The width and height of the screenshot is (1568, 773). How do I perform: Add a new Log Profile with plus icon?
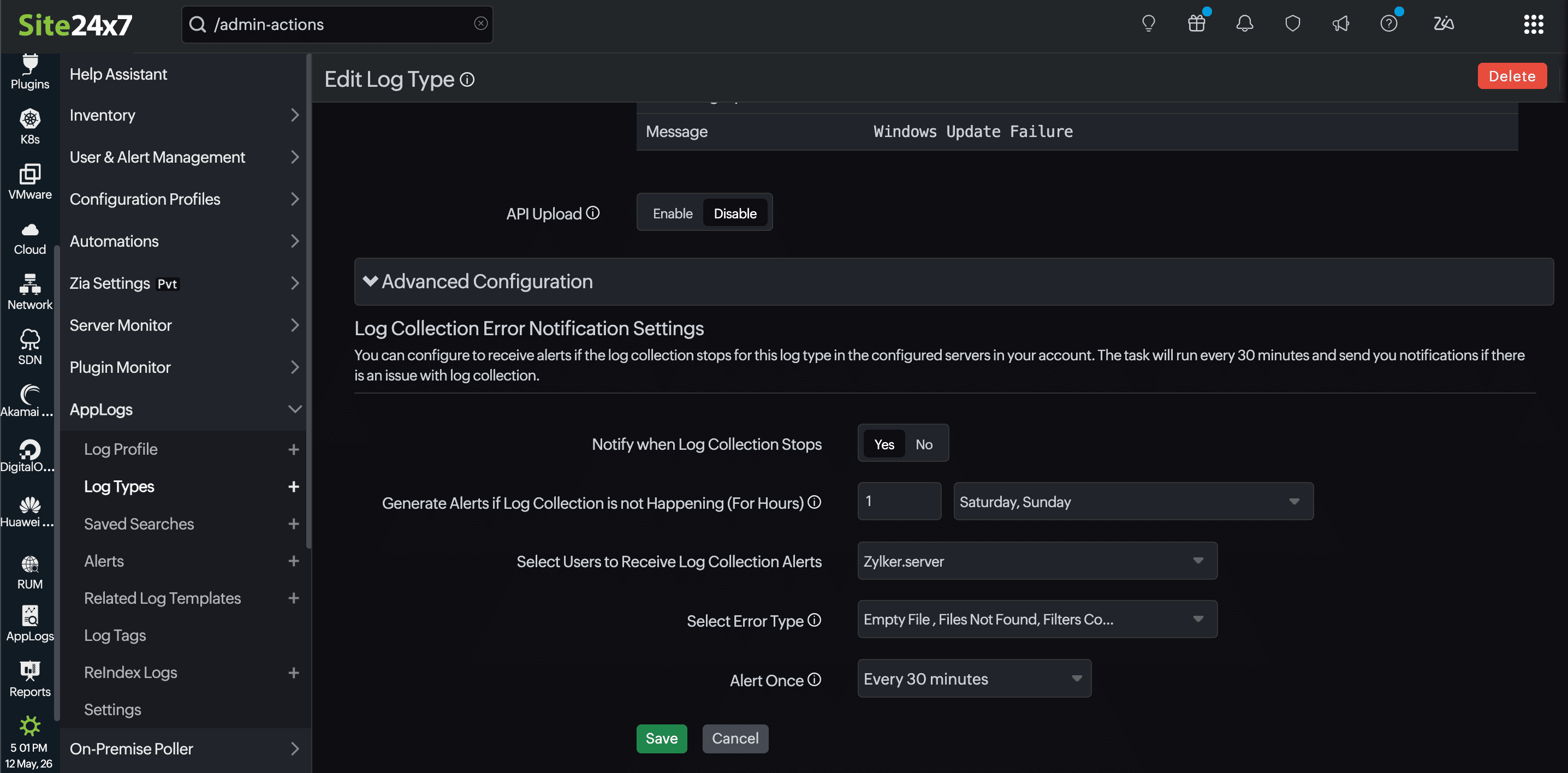293,449
